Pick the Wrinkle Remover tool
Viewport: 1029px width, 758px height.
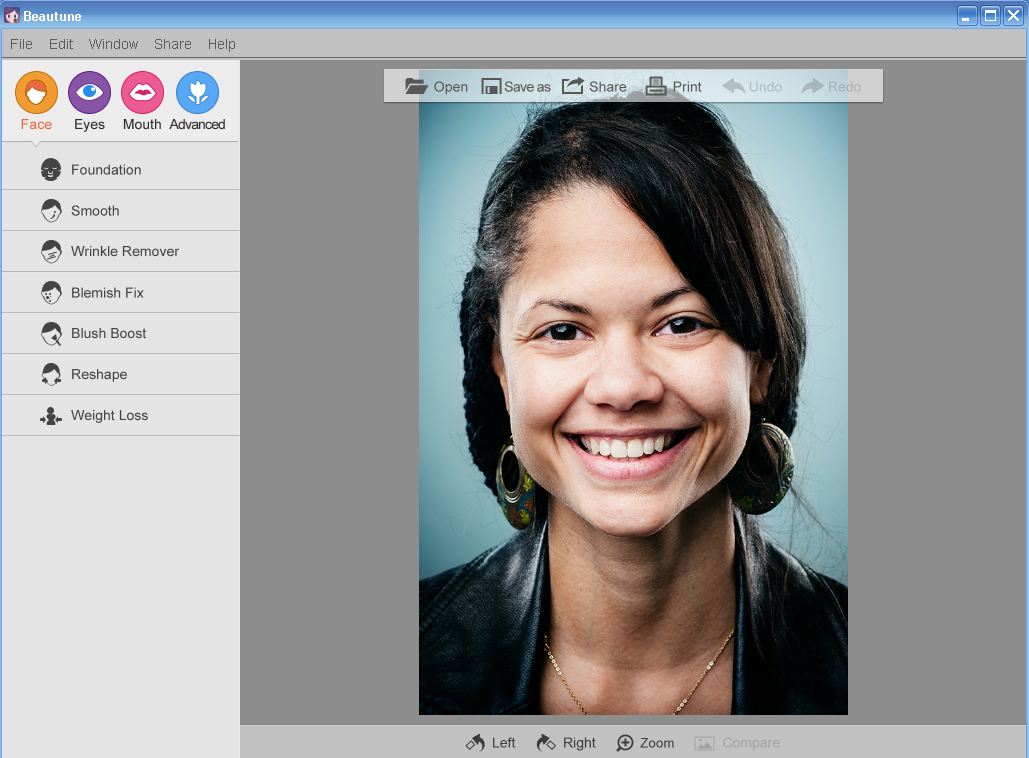click(x=124, y=251)
